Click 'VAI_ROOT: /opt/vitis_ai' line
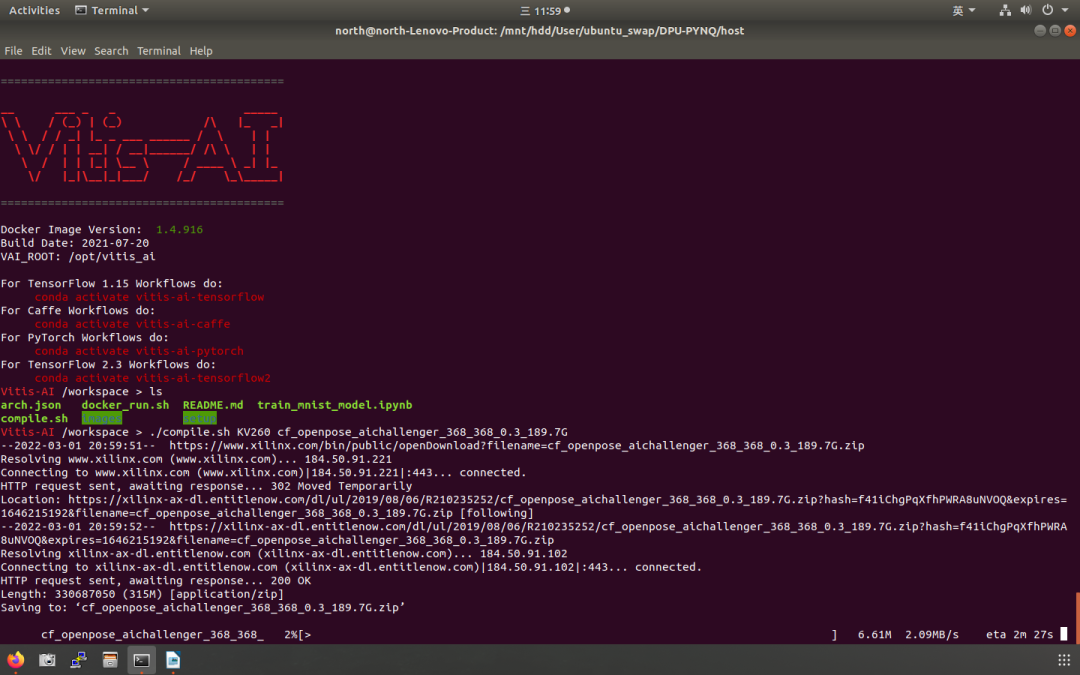 tap(78, 256)
